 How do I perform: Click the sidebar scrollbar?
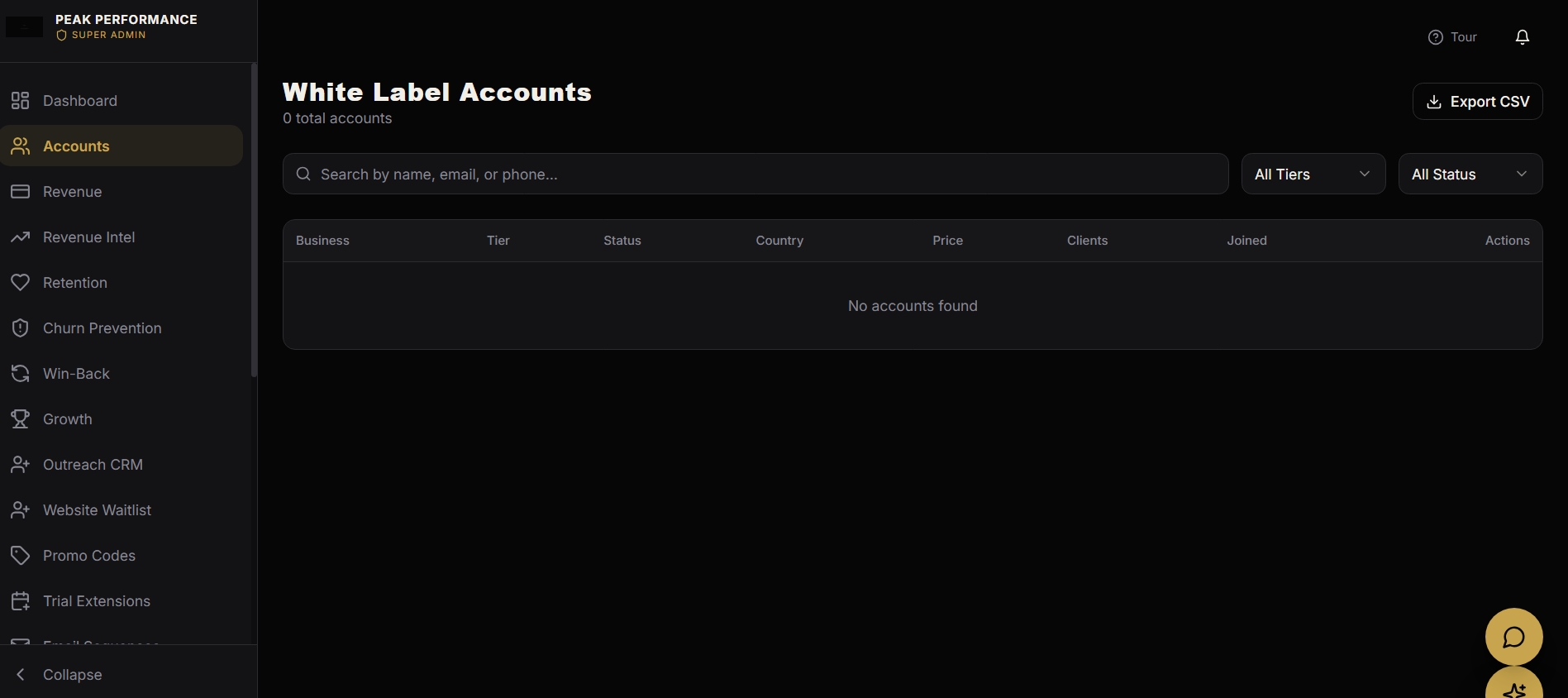point(254,221)
